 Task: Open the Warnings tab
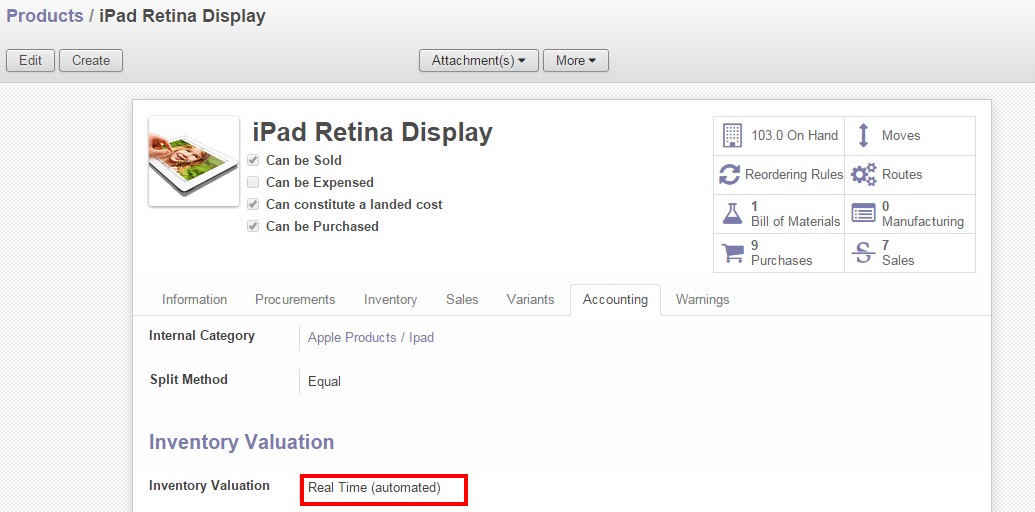[x=702, y=300]
